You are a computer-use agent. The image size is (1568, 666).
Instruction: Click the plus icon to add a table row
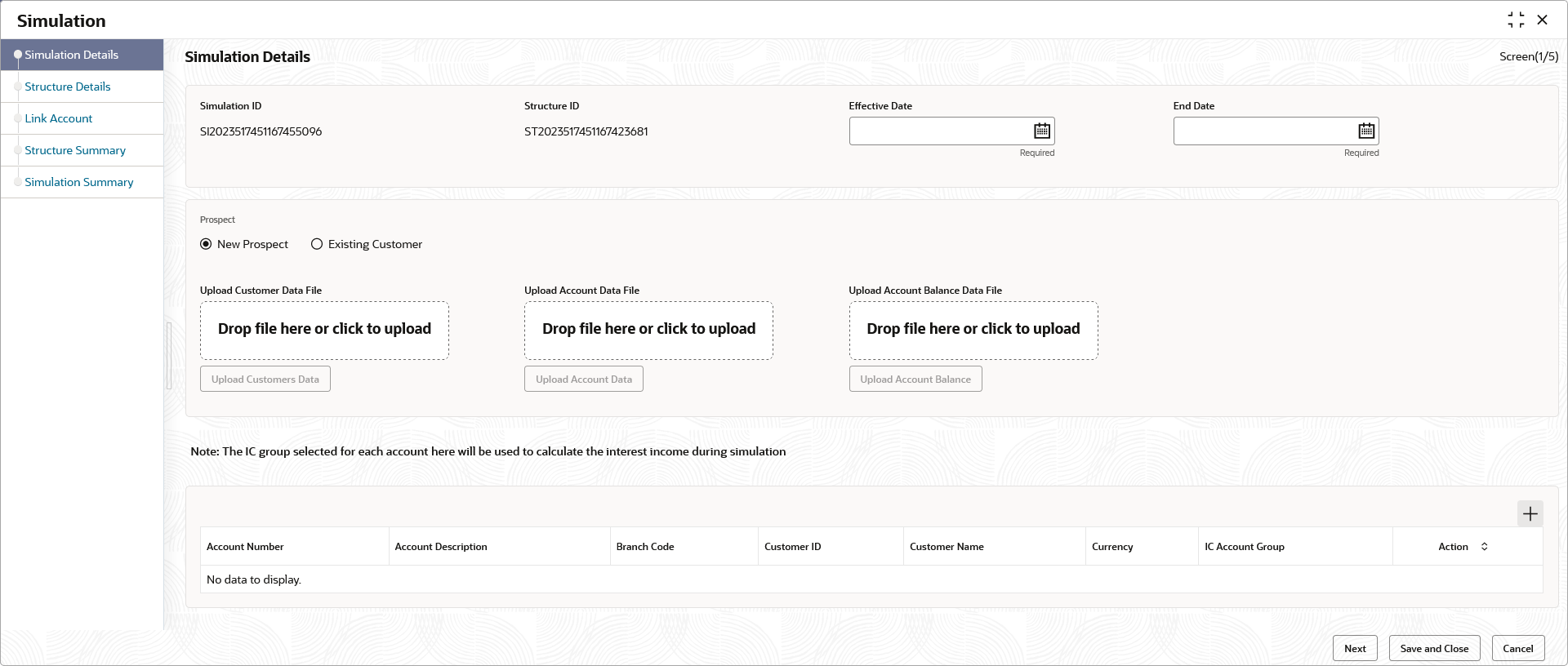click(x=1530, y=513)
